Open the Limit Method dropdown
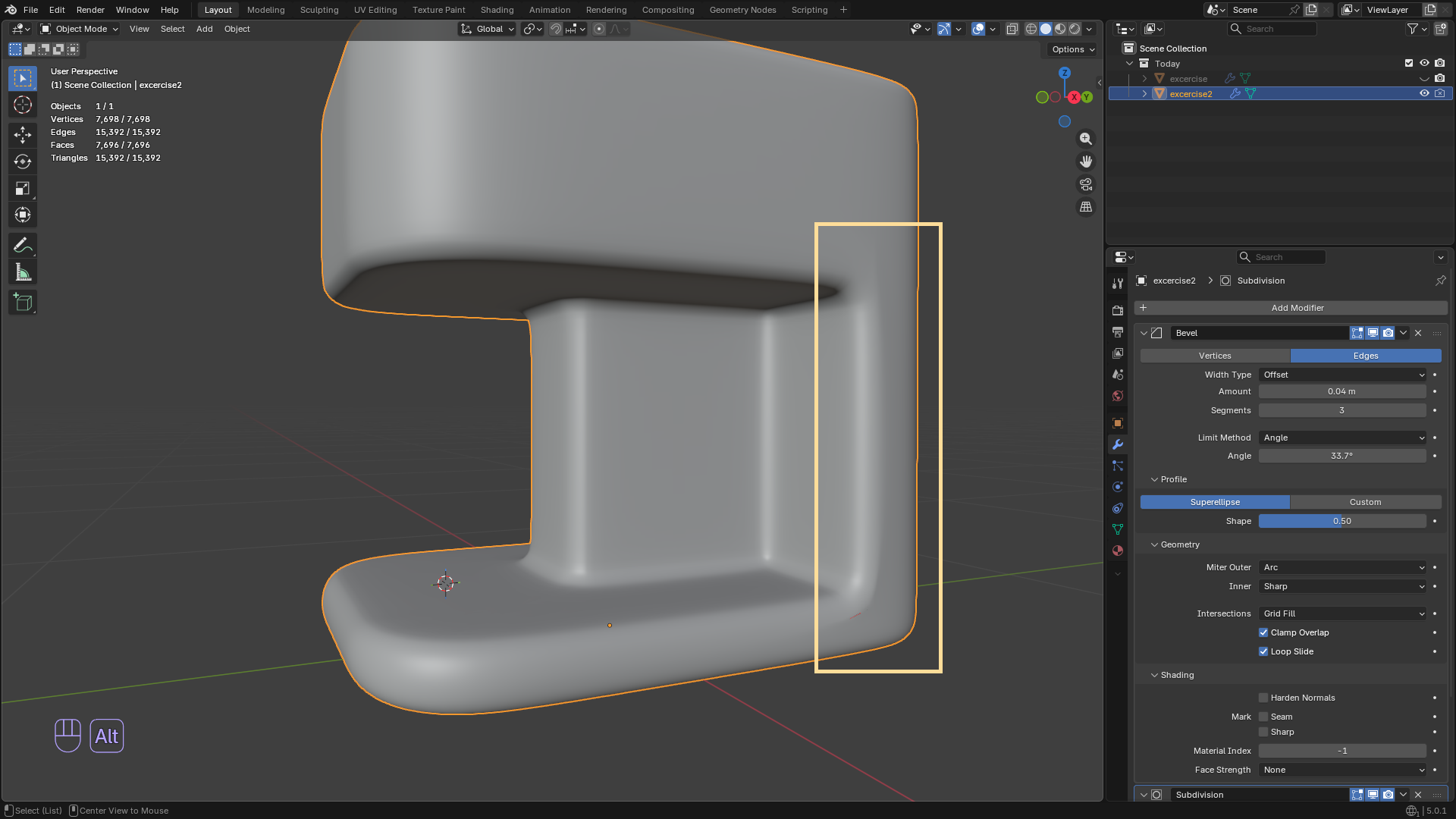This screenshot has width=1456, height=819. (1342, 438)
